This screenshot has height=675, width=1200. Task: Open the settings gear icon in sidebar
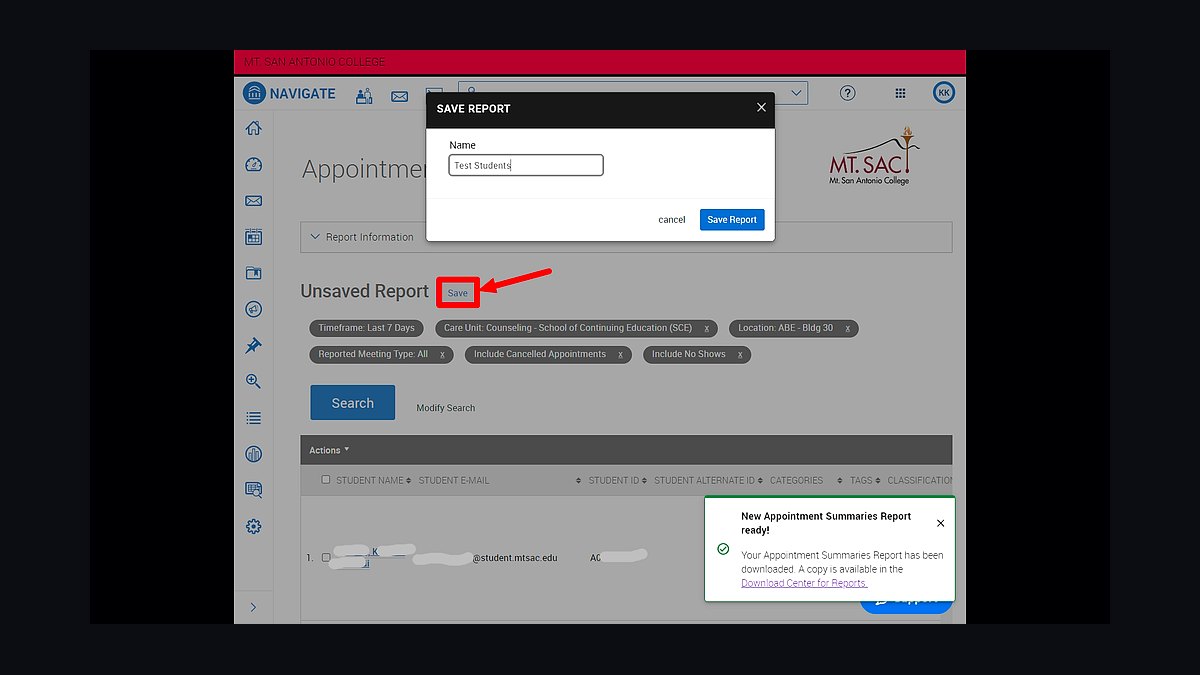click(x=253, y=526)
